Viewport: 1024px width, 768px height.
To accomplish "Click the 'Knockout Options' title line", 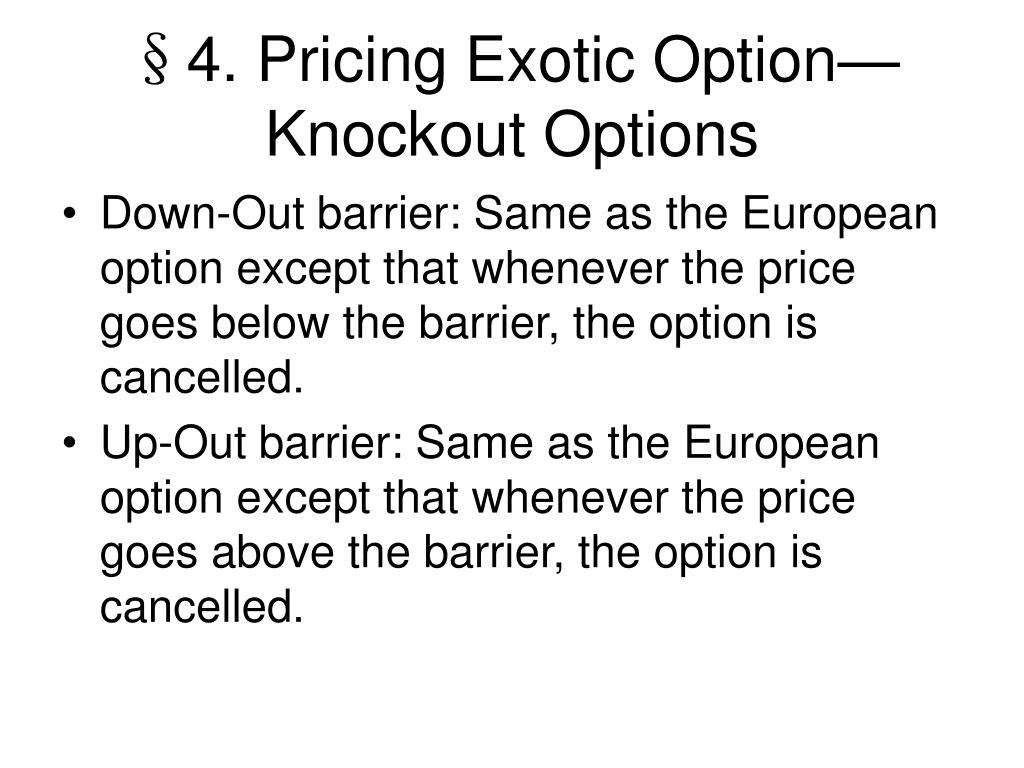I will tap(512, 136).
